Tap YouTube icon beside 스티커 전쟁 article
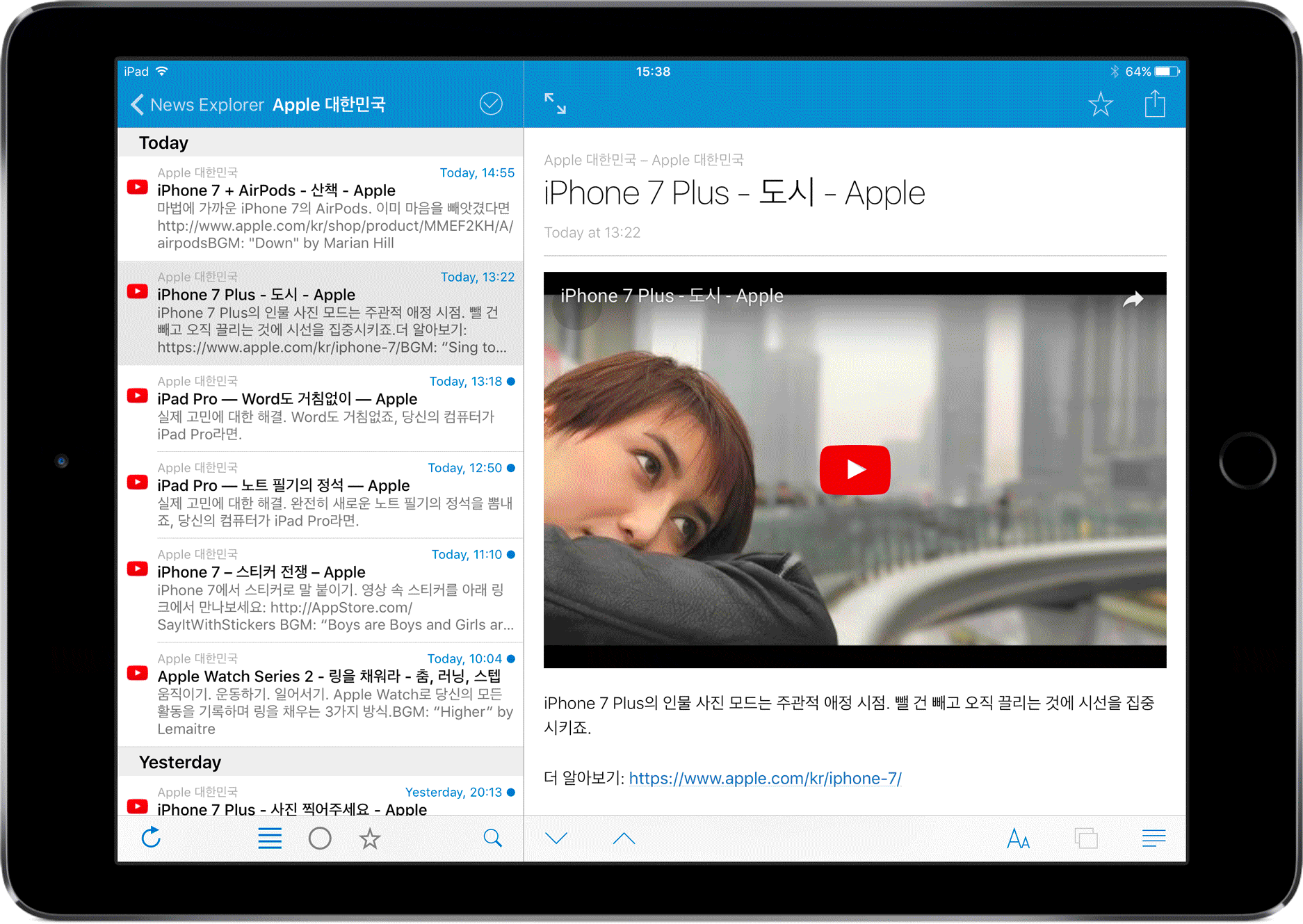This screenshot has height=924, width=1303. 138,569
